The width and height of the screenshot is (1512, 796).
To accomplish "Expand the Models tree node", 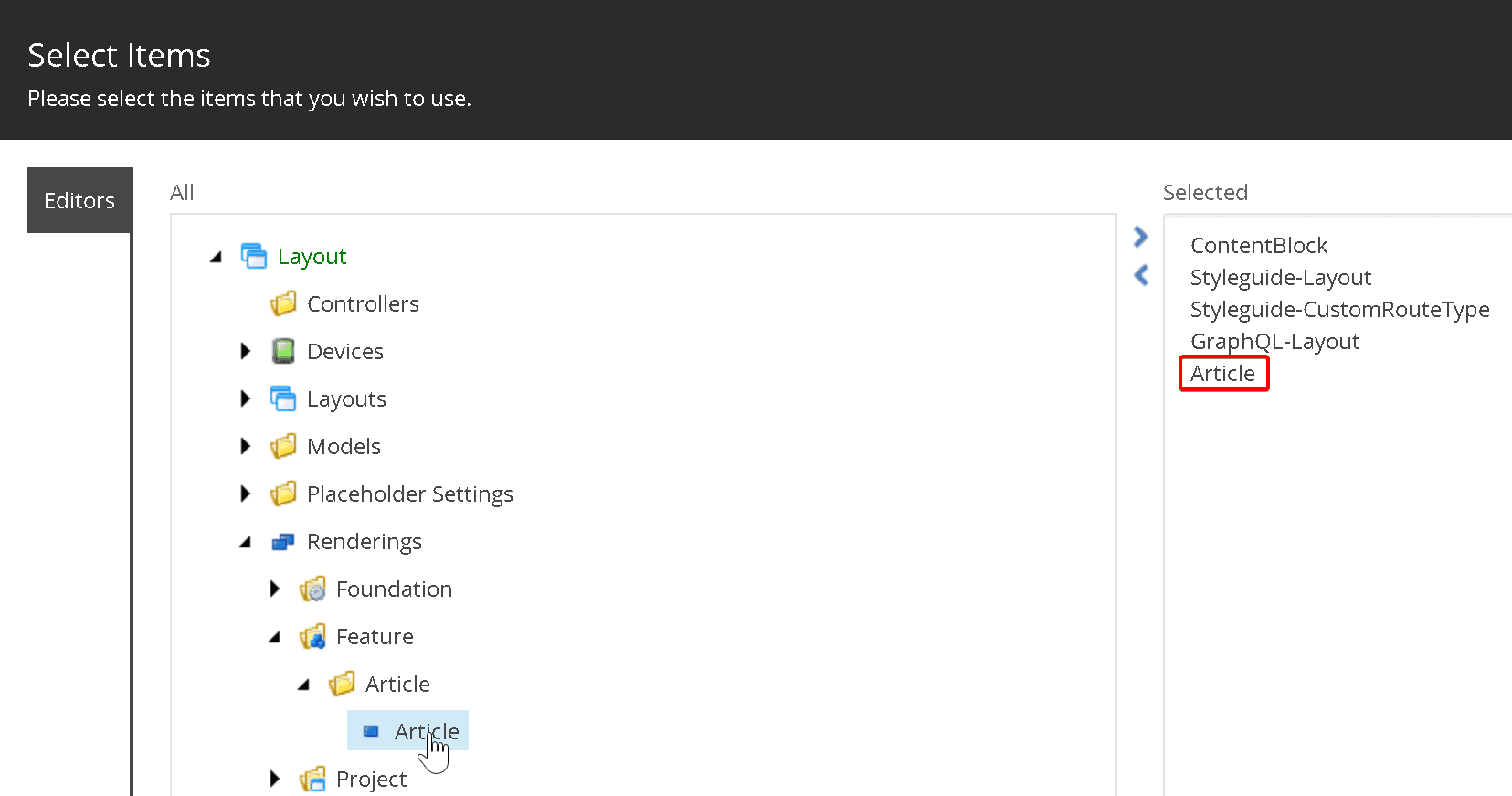I will click(245, 446).
